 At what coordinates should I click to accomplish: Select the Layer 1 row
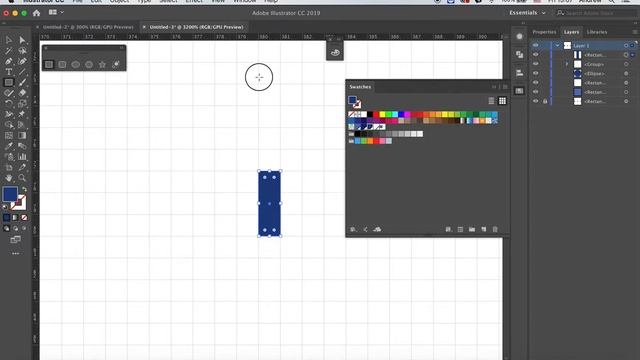pyautogui.click(x=584, y=45)
